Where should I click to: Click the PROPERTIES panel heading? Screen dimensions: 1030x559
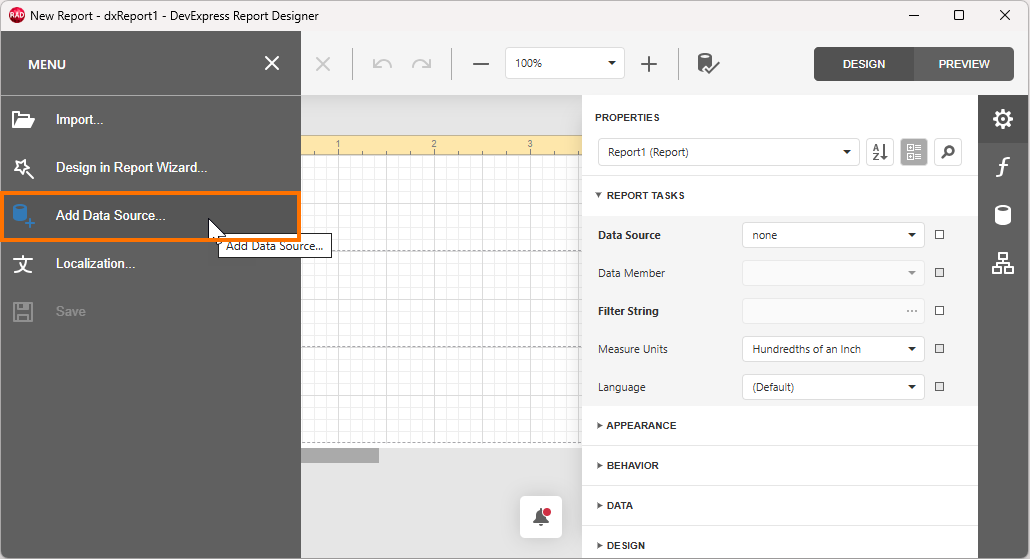[x=627, y=118]
